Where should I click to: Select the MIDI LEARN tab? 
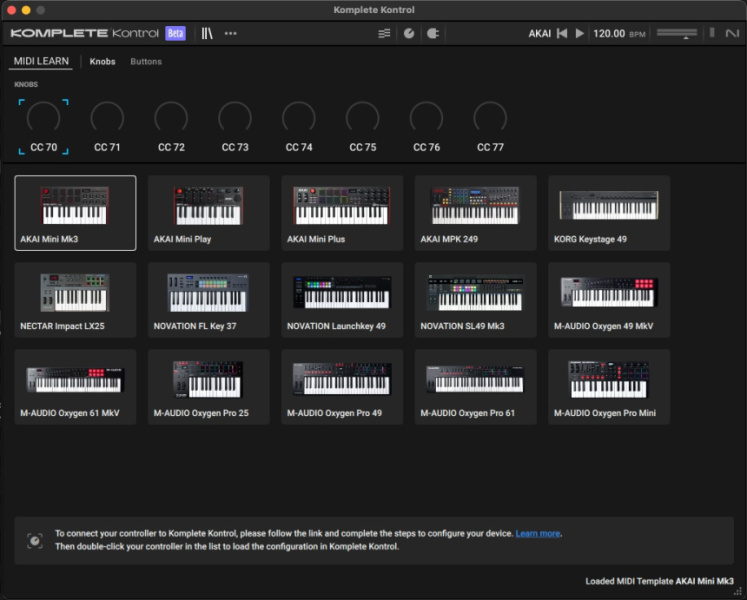coord(41,61)
